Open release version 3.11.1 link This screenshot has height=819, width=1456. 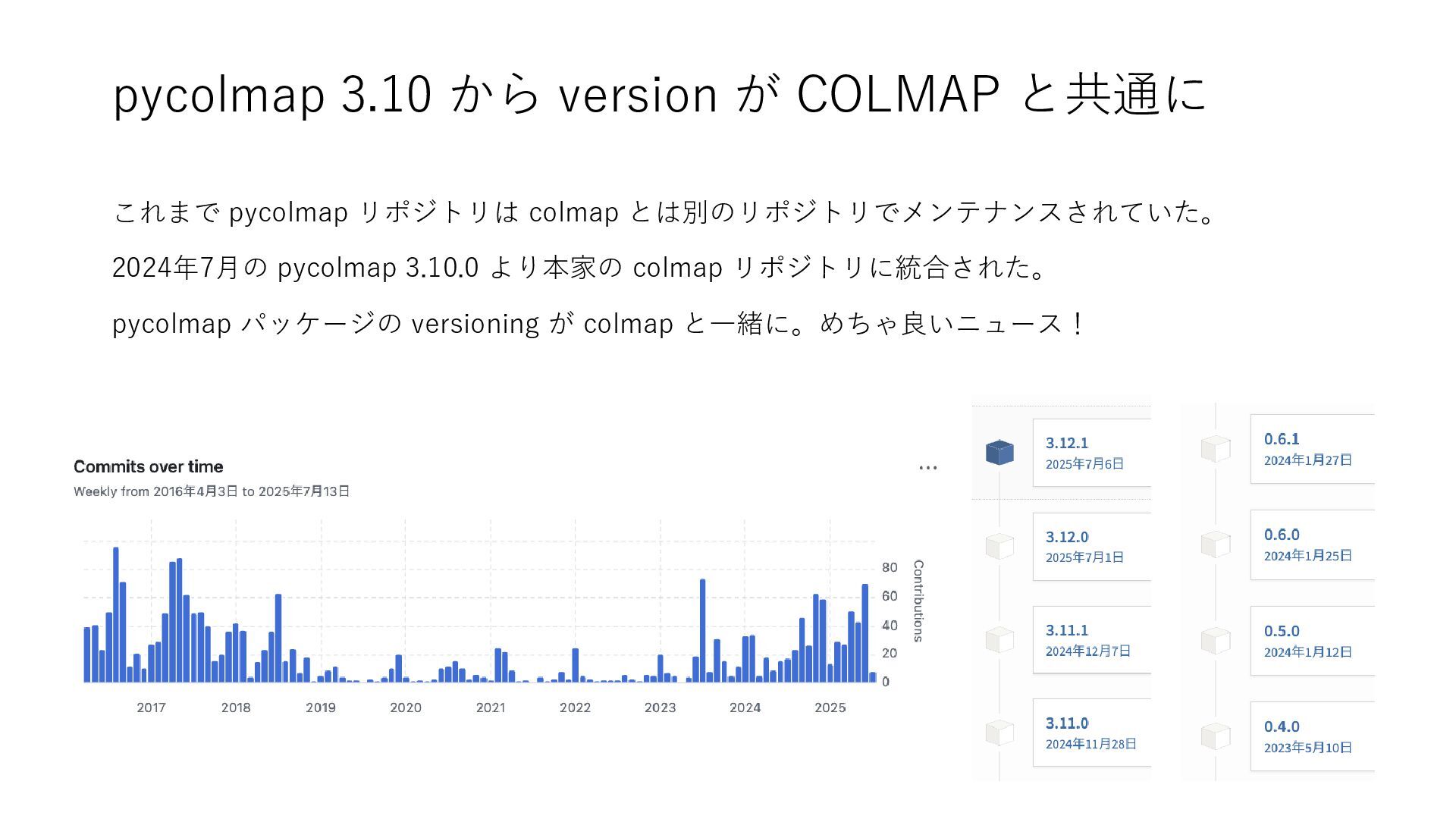pos(1066,630)
